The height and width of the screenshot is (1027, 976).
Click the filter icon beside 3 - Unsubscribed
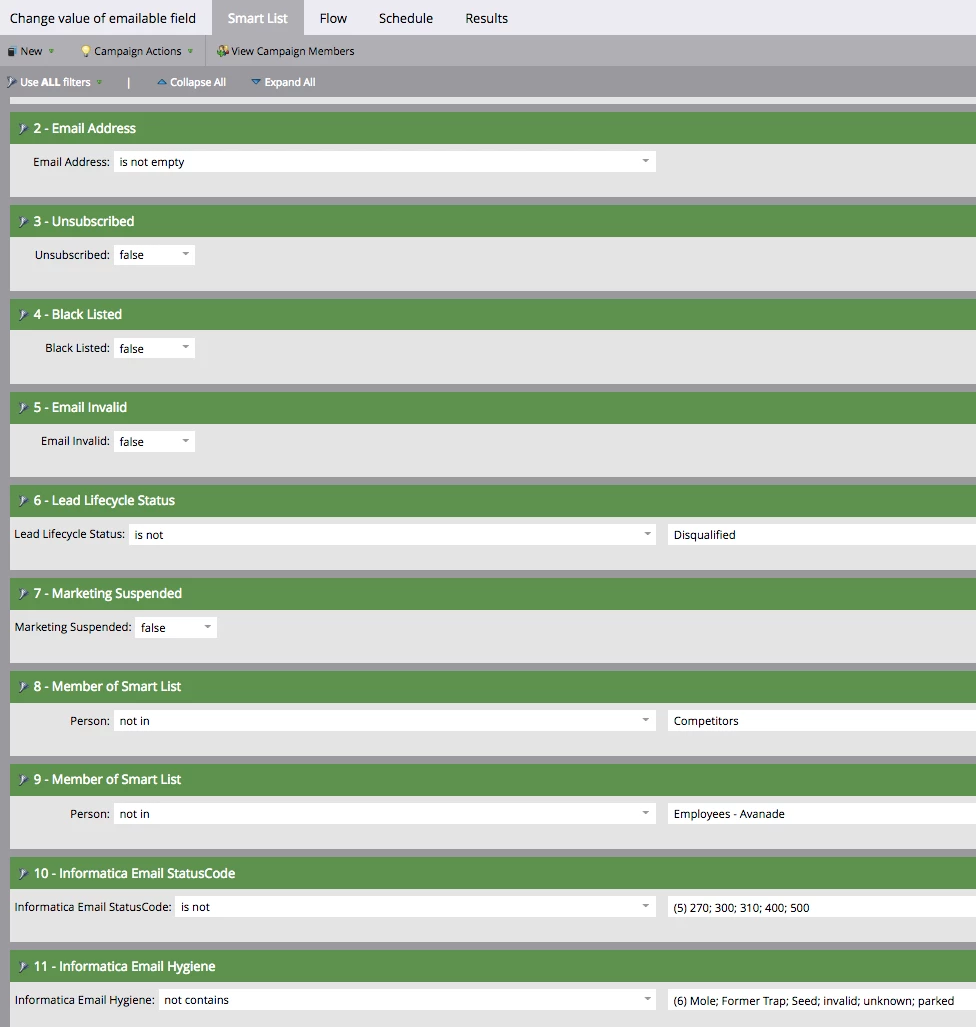(x=23, y=222)
